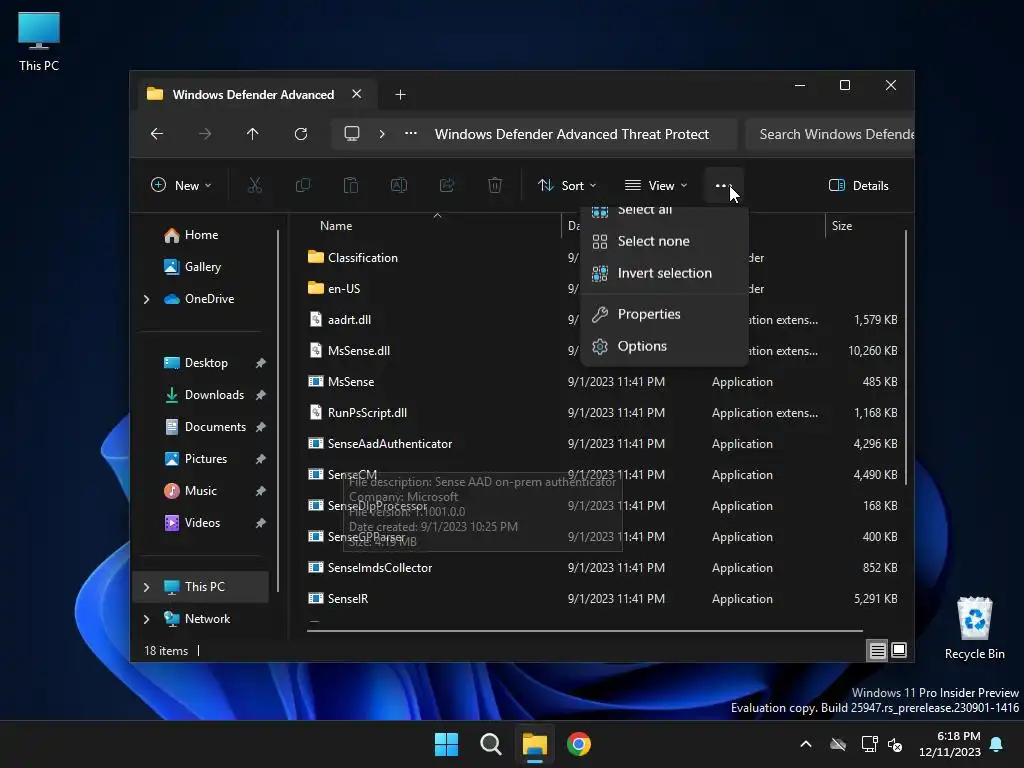
Task: Close the Windows Defender Advanced tab
Action: pos(357,94)
